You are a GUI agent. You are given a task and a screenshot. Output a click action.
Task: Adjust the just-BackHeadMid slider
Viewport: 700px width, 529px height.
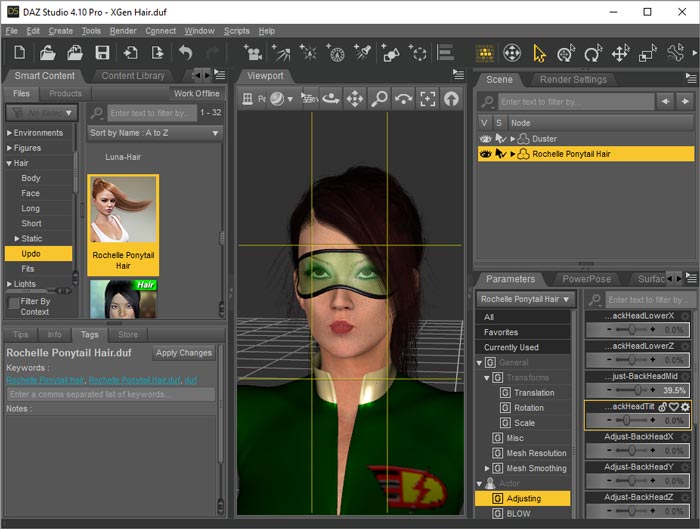click(638, 390)
